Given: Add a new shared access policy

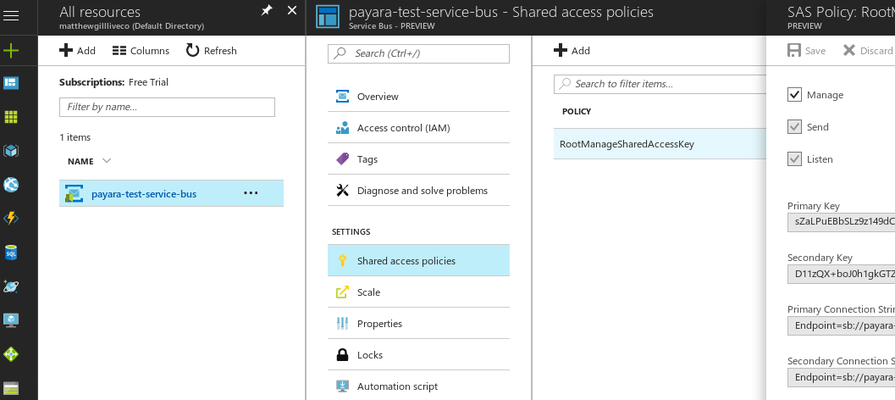Looking at the screenshot, I should [572, 51].
